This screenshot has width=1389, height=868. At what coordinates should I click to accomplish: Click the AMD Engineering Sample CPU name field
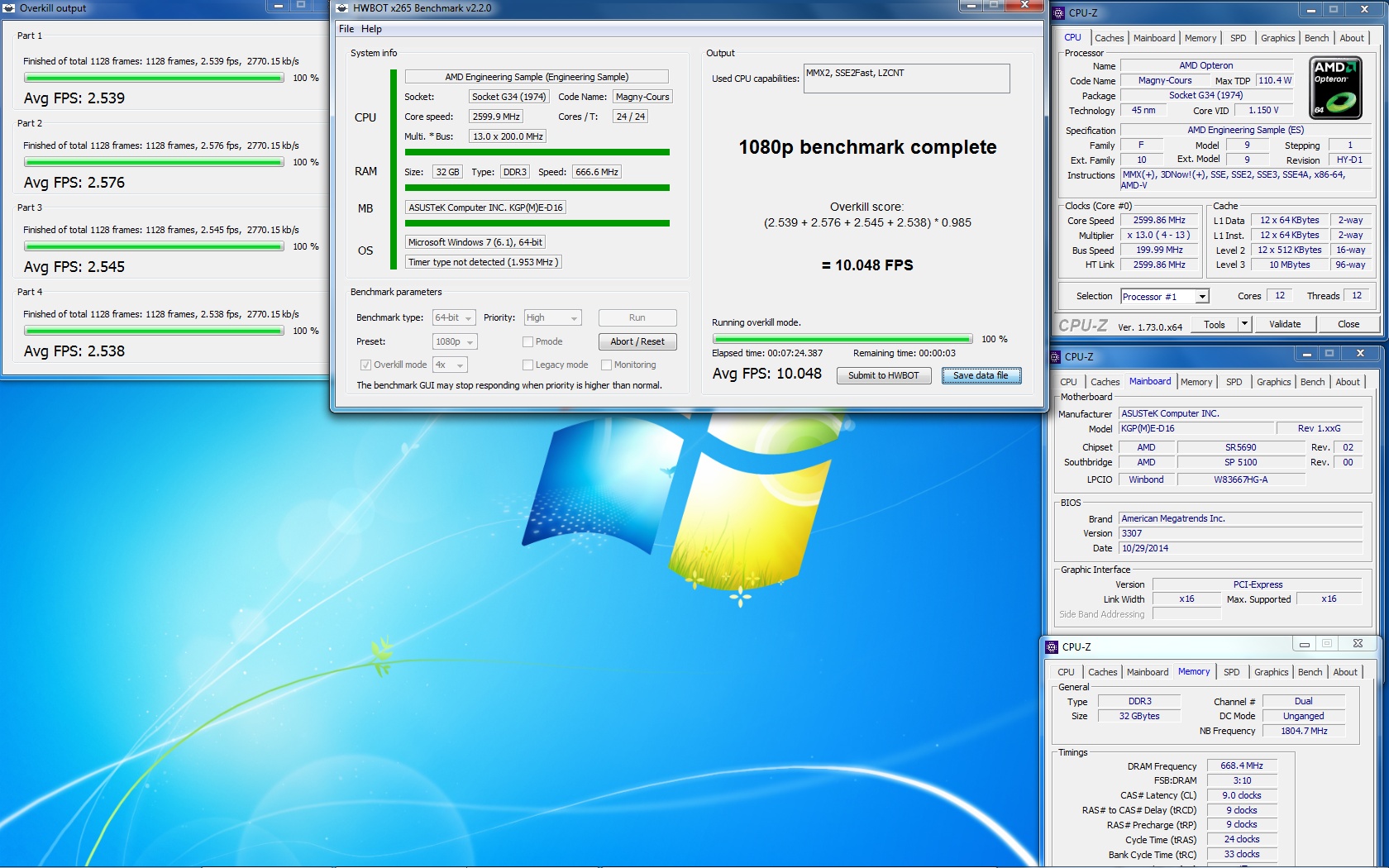point(537,77)
